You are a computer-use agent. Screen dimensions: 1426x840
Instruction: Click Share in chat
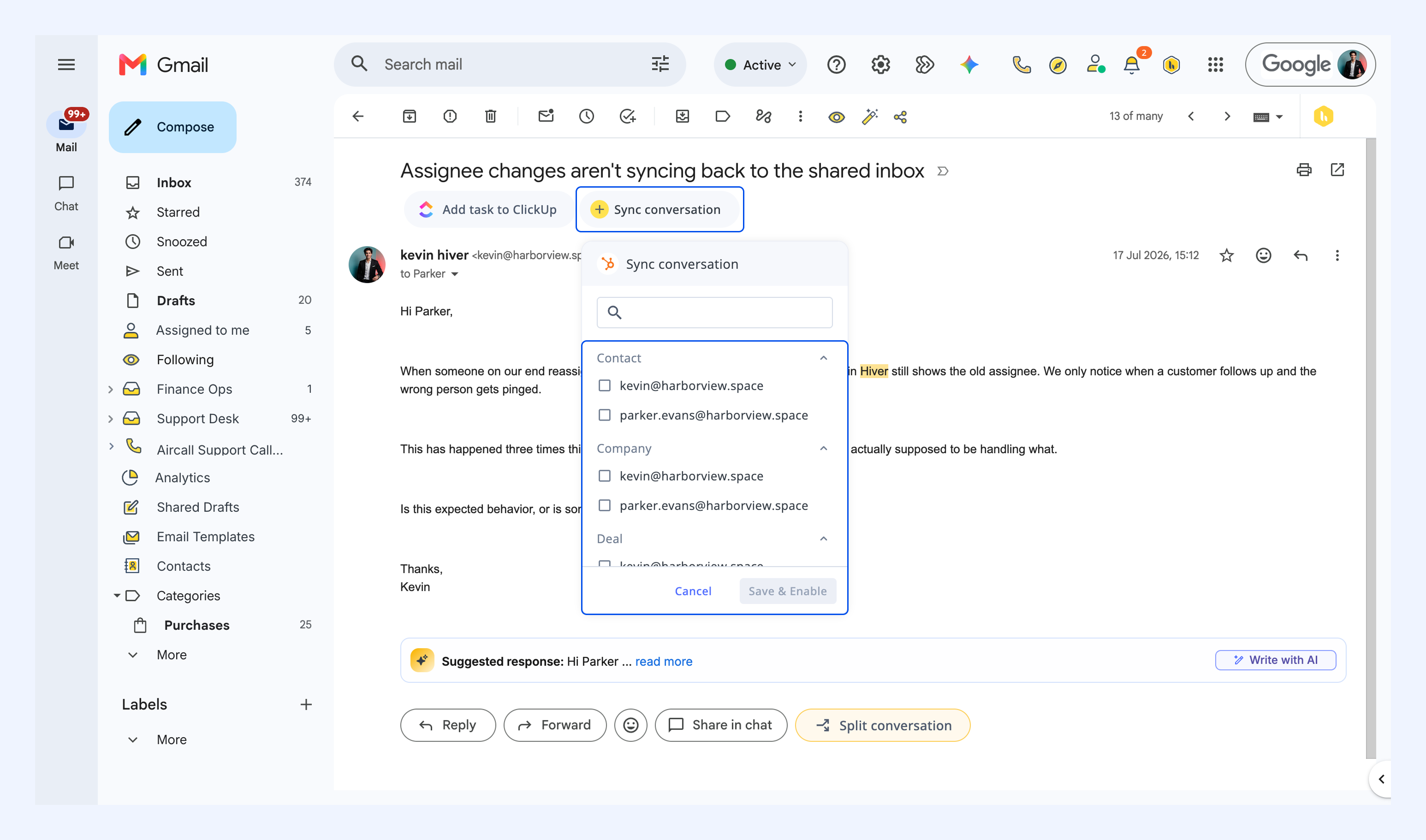[721, 725]
